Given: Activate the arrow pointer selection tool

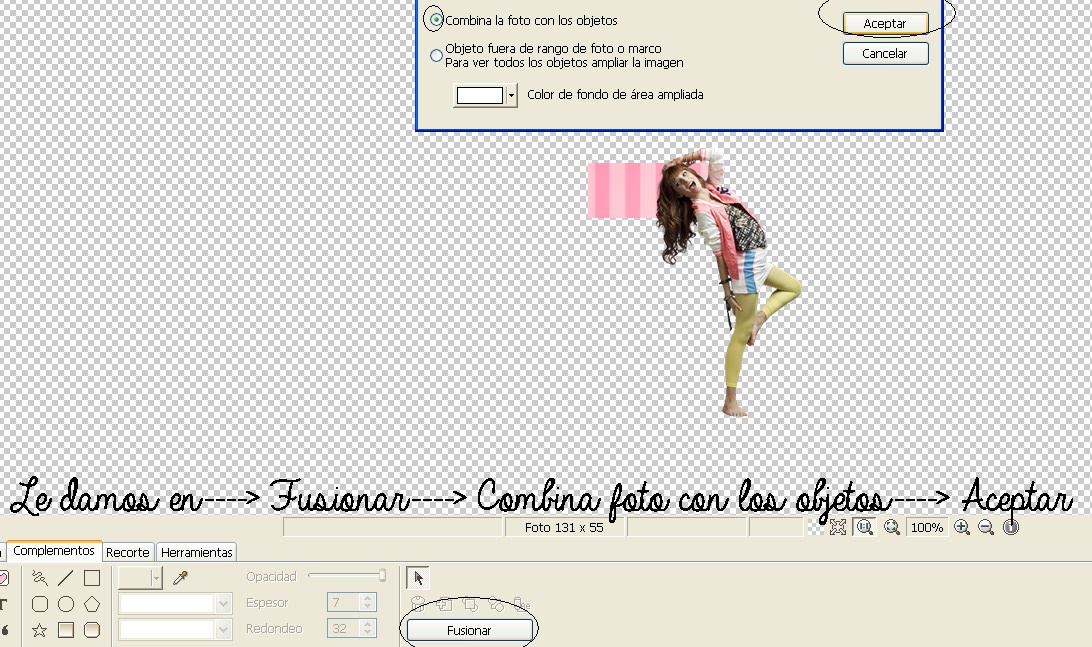Looking at the screenshot, I should point(418,578).
